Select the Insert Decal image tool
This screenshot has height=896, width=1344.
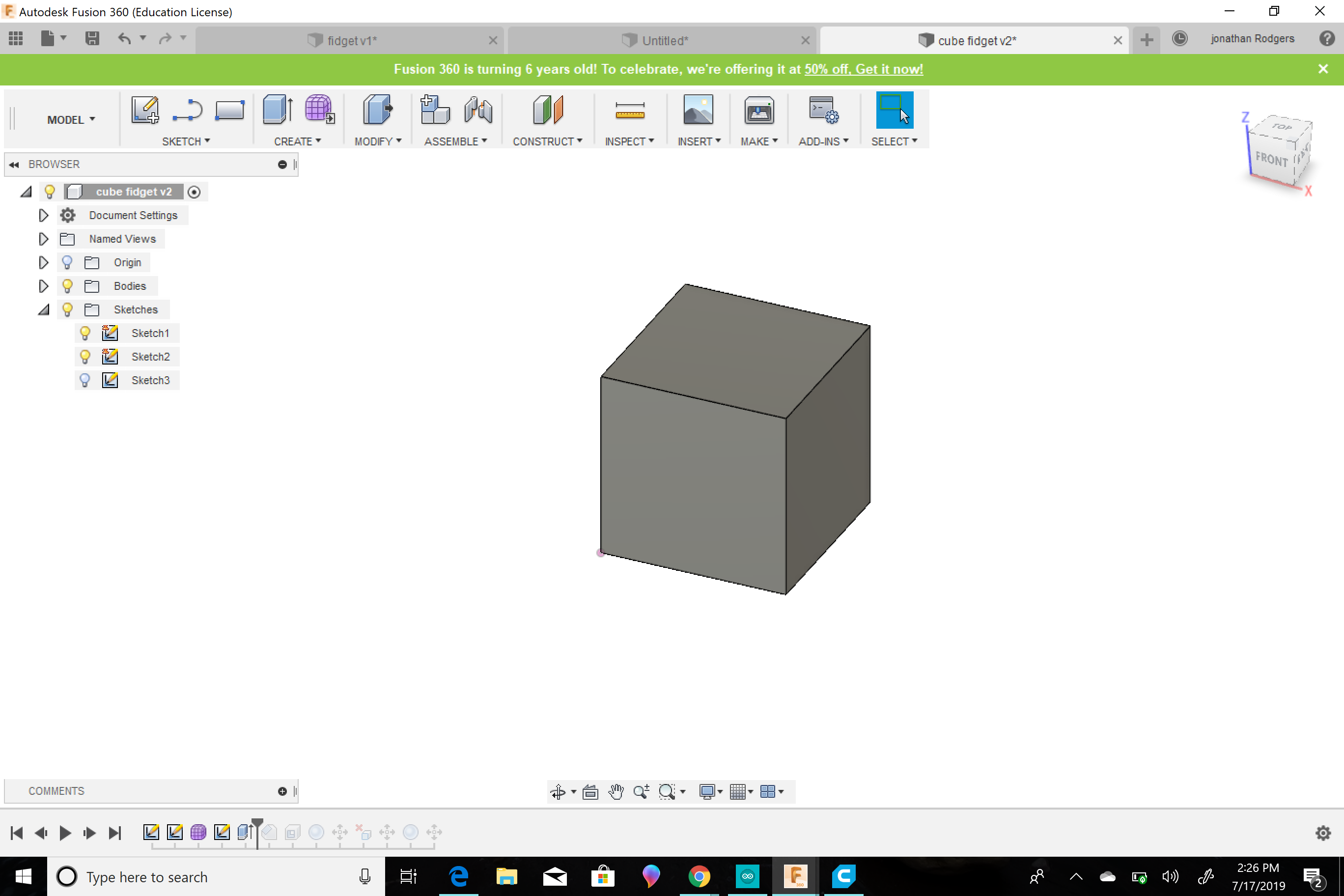pyautogui.click(x=699, y=110)
